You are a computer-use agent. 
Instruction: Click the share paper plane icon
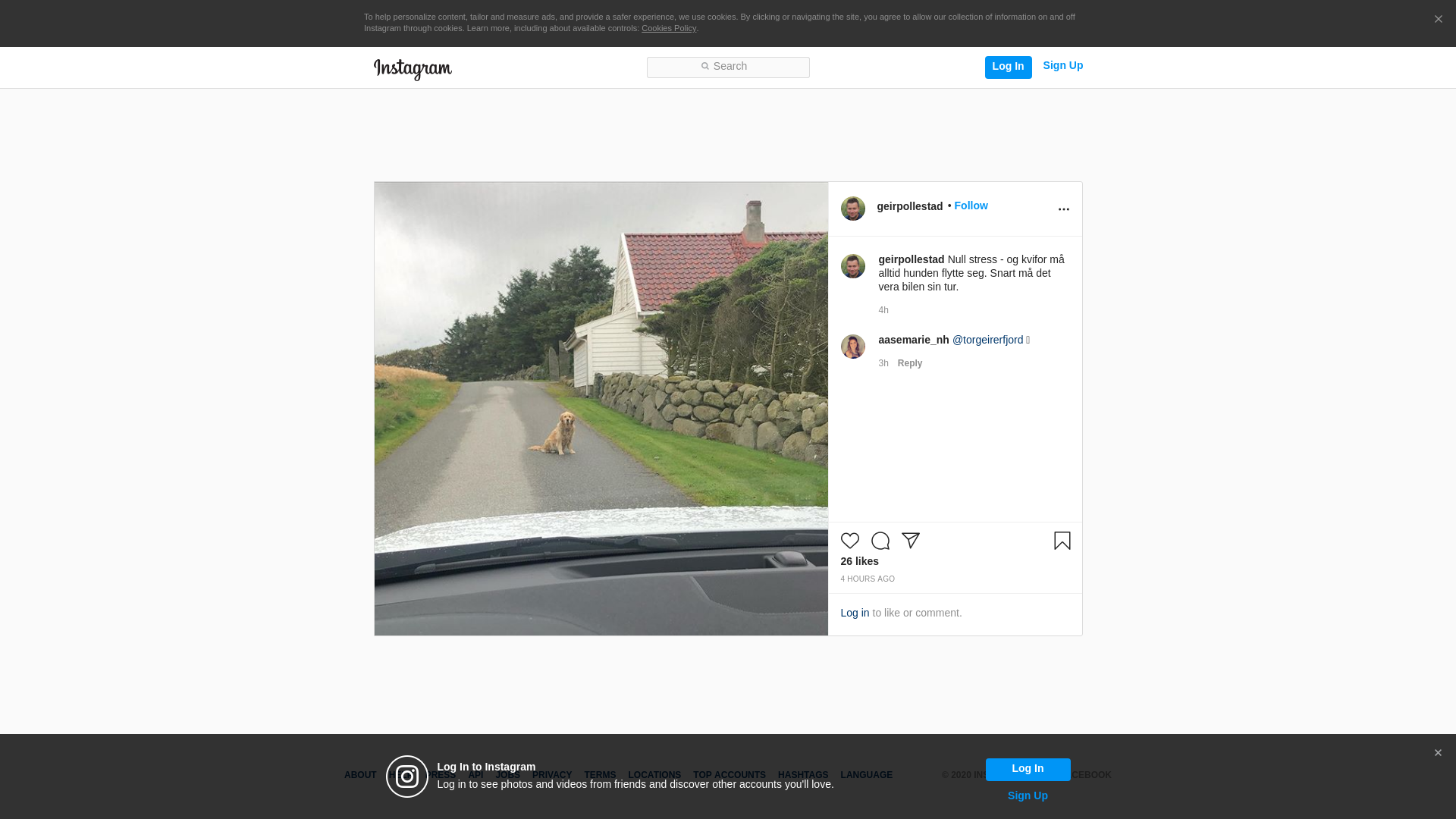tap(911, 541)
